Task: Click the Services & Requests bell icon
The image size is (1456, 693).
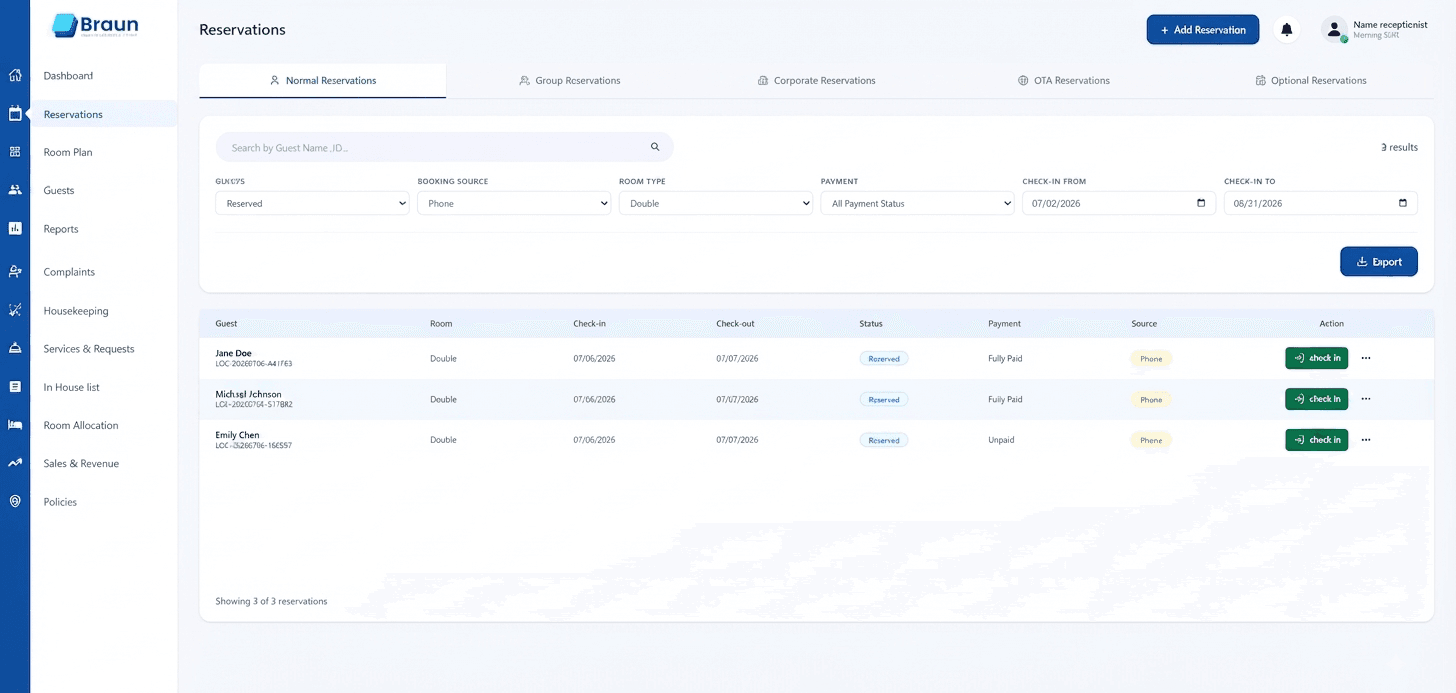Action: pyautogui.click(x=15, y=348)
